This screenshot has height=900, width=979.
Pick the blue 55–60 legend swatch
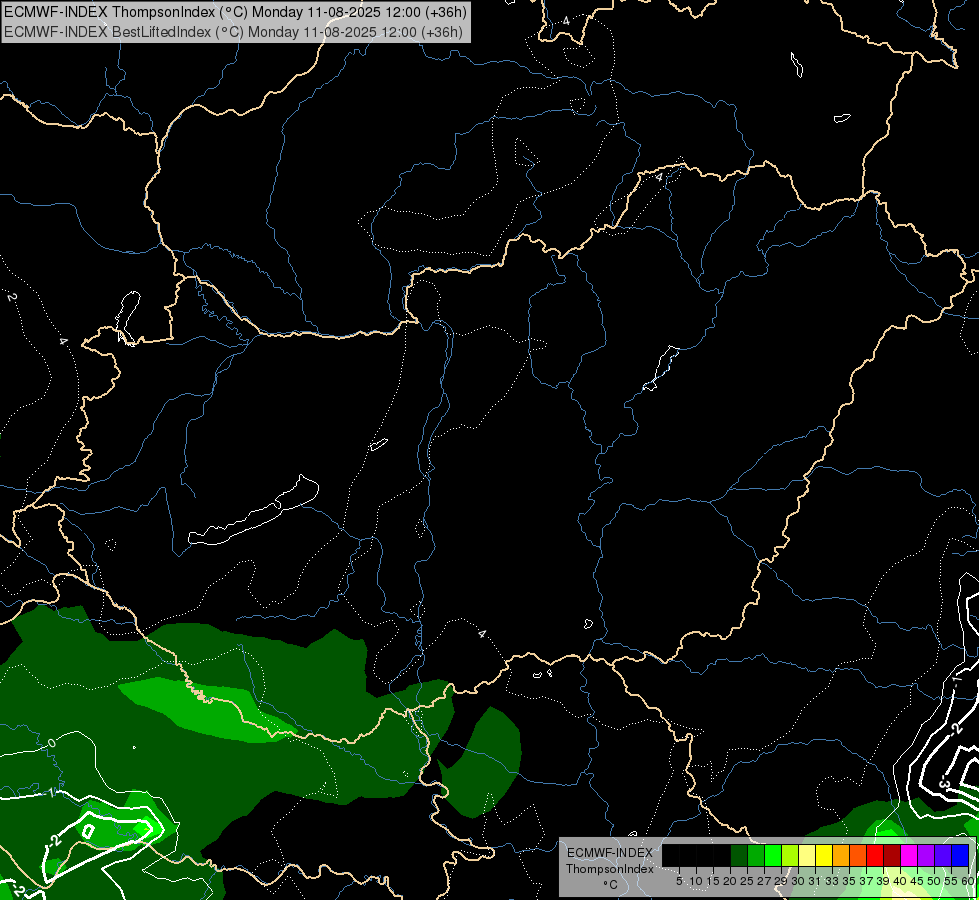coord(960,855)
